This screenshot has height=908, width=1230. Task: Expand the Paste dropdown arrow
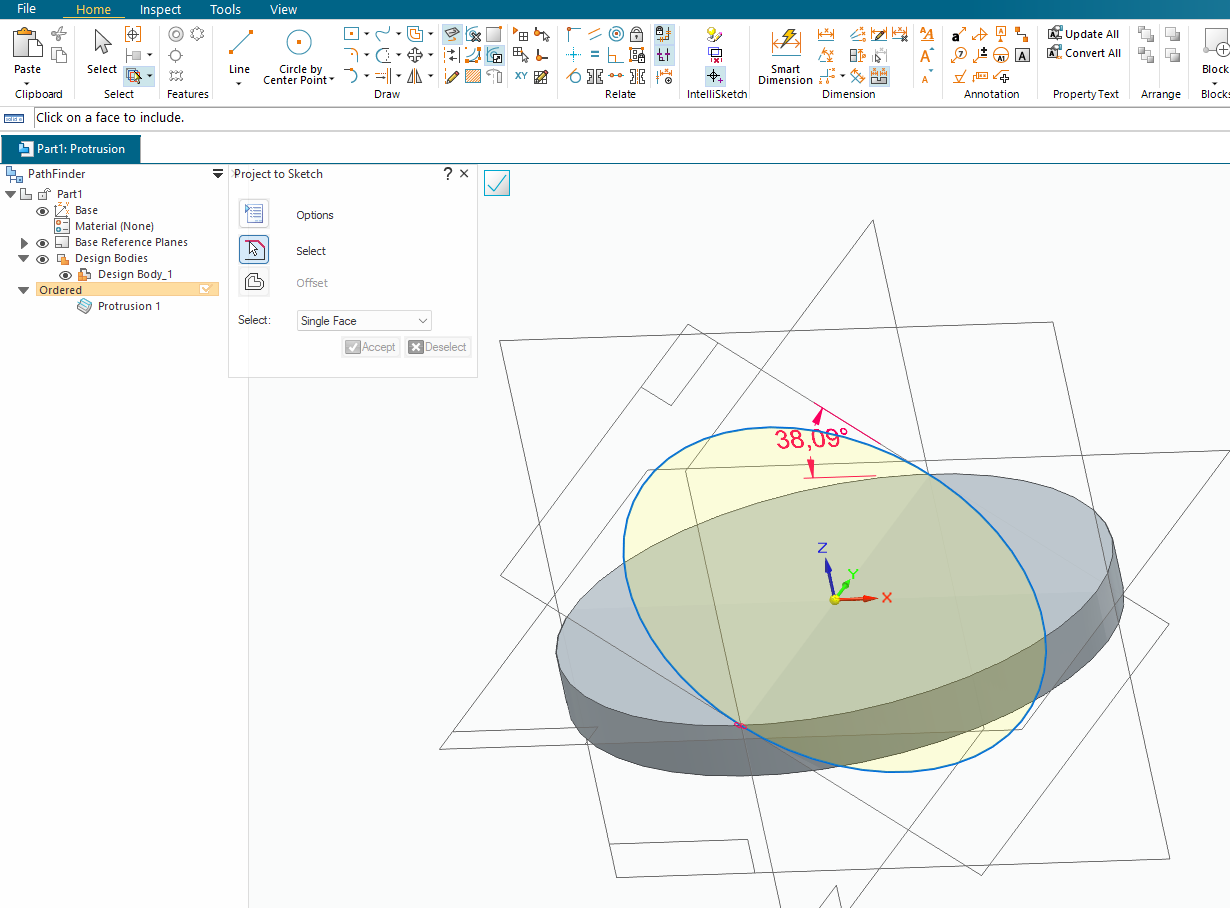point(27,82)
